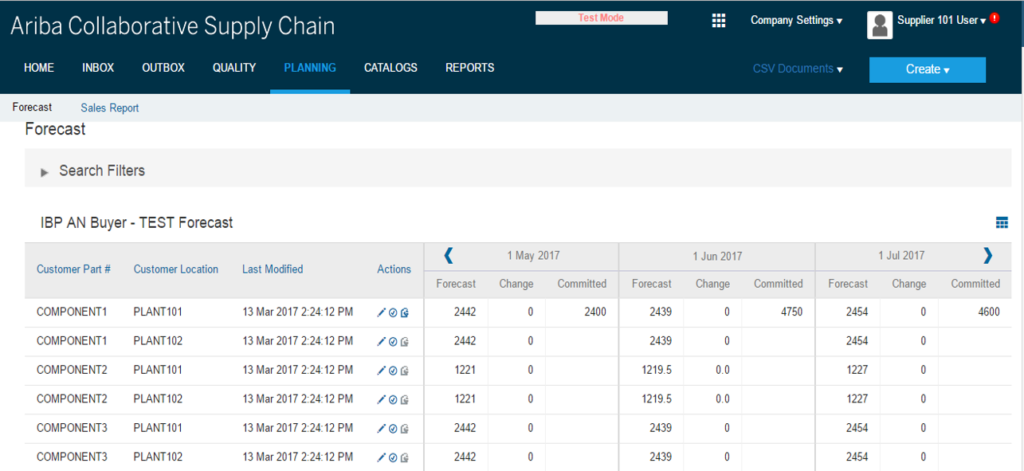The width and height of the screenshot is (1024, 471).
Task: Click the 1 Jun 2017 period header
Action: pyautogui.click(x=717, y=256)
